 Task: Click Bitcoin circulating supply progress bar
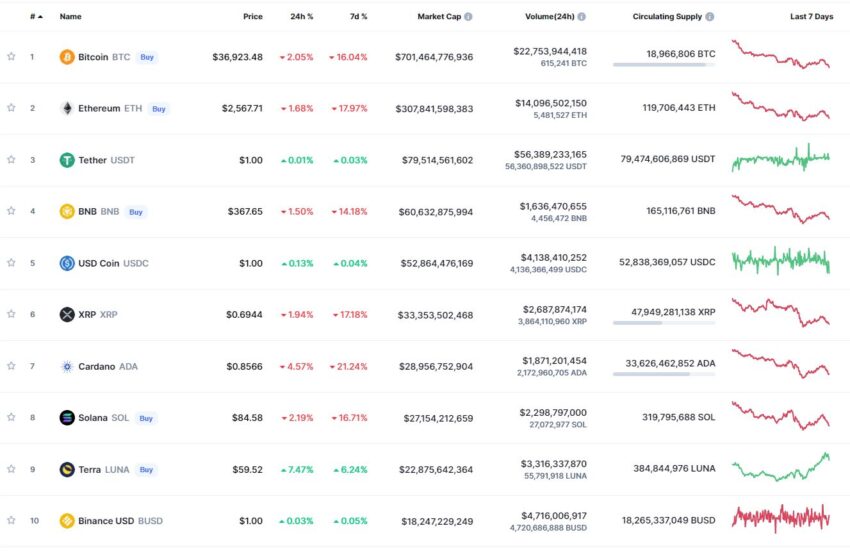tap(664, 65)
